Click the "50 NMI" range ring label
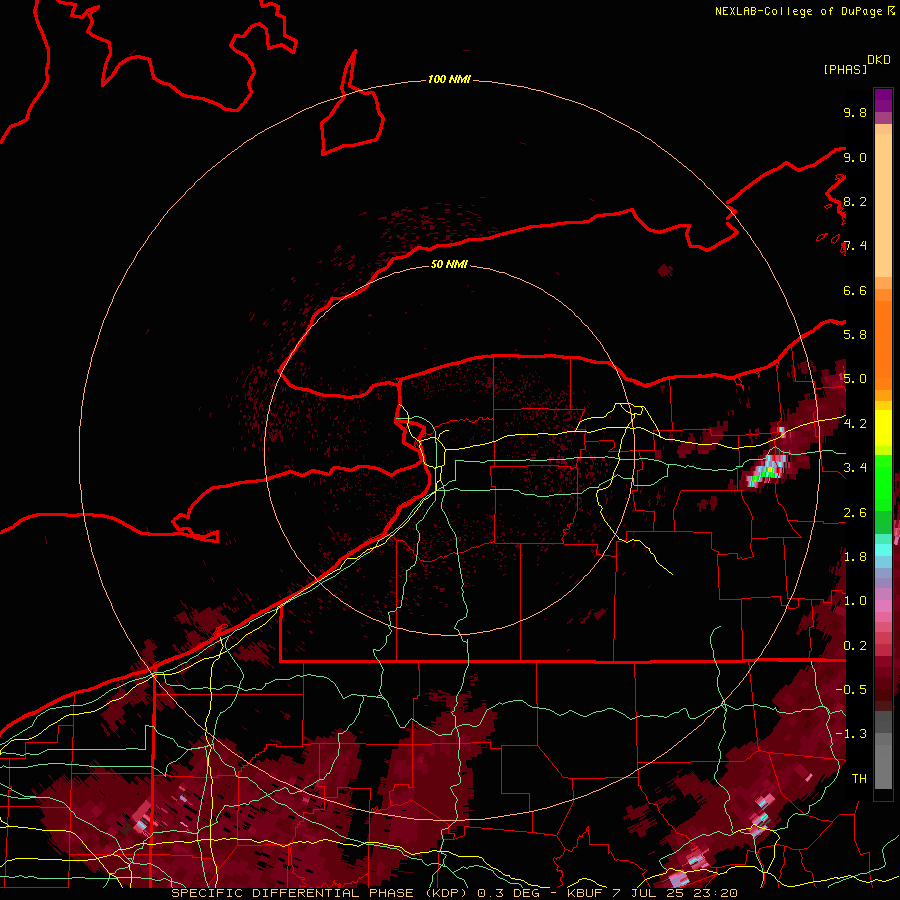Screen dimensions: 900x900 (449, 265)
